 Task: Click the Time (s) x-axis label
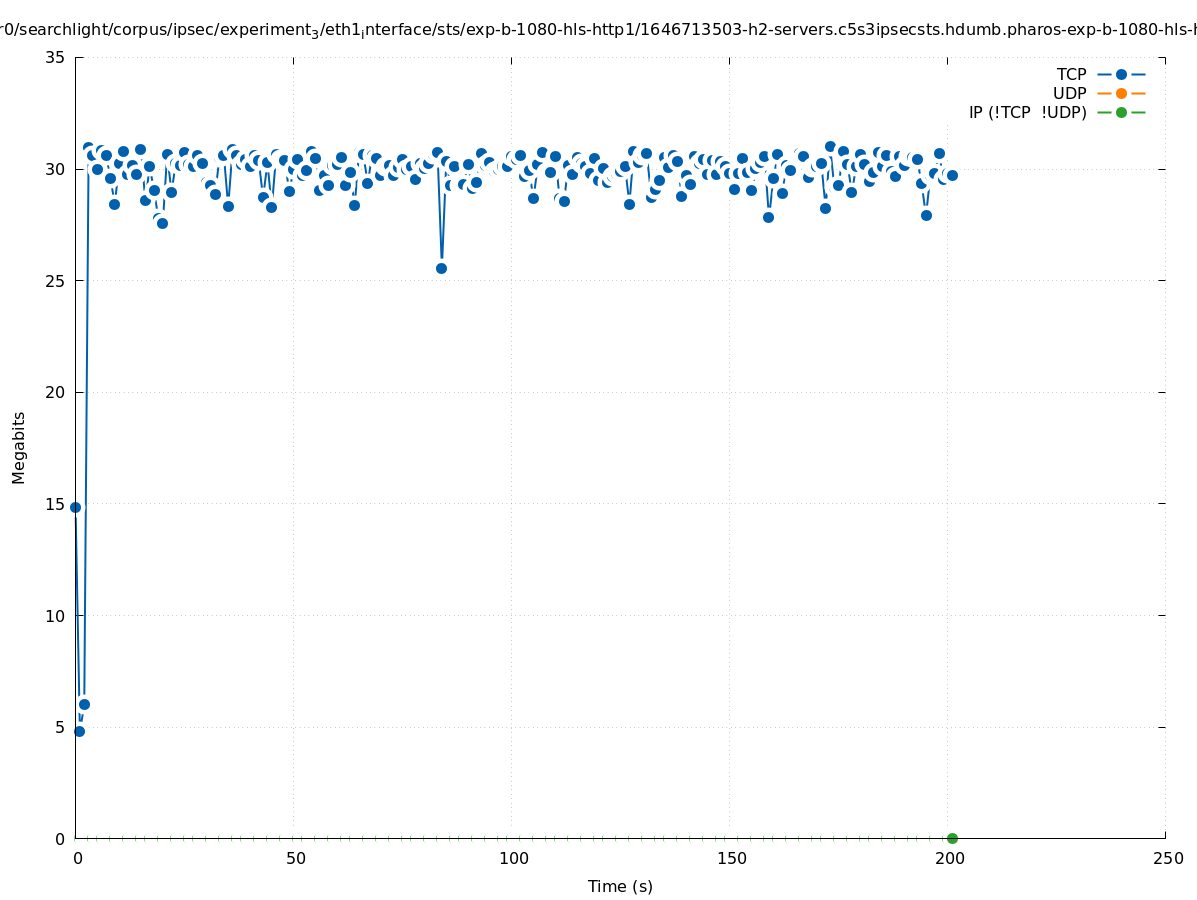(x=620, y=886)
